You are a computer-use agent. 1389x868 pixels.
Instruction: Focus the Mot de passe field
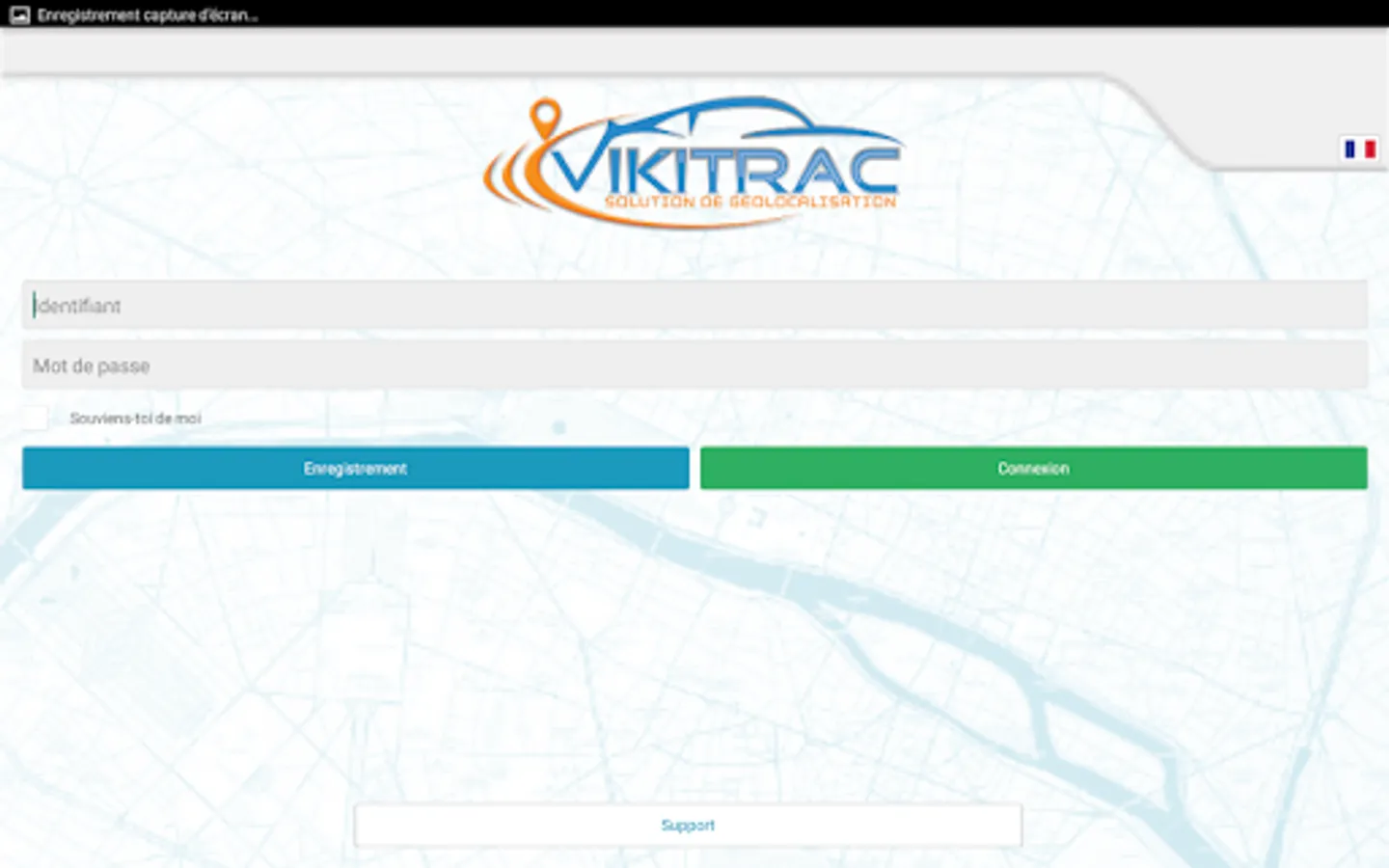click(x=694, y=366)
